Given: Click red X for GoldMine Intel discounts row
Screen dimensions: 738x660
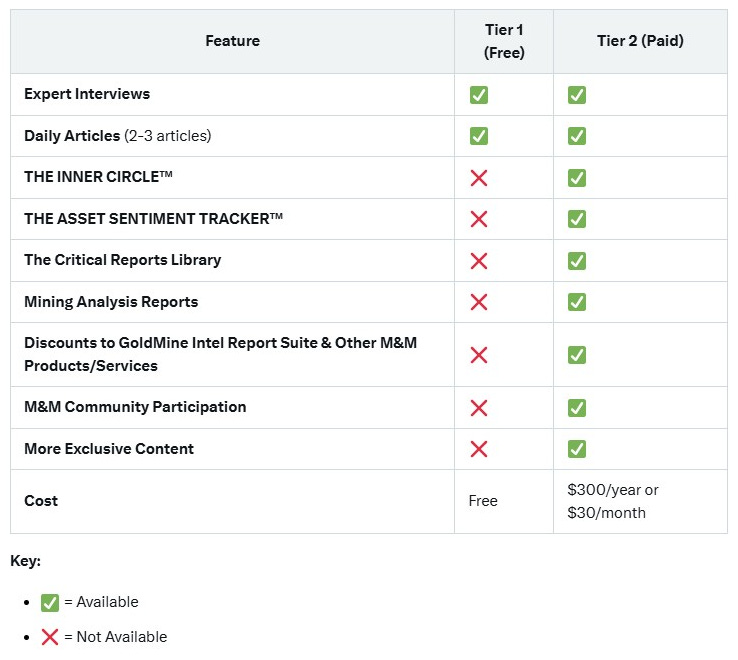Looking at the screenshot, I should [479, 355].
